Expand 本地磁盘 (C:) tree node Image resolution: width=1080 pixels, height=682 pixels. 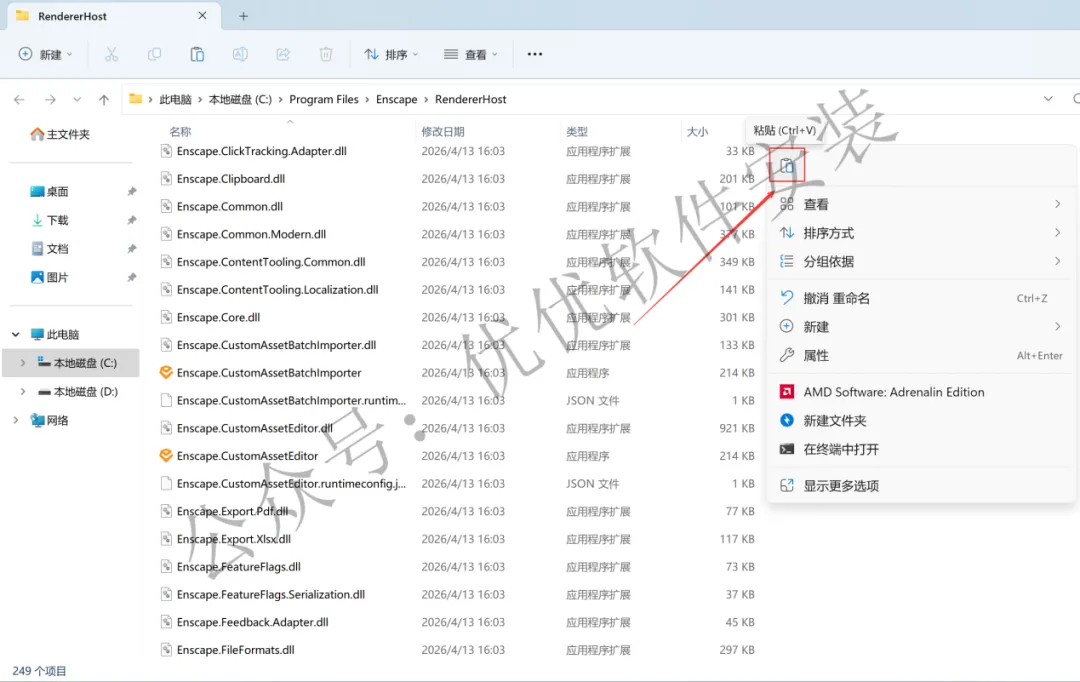(23, 363)
